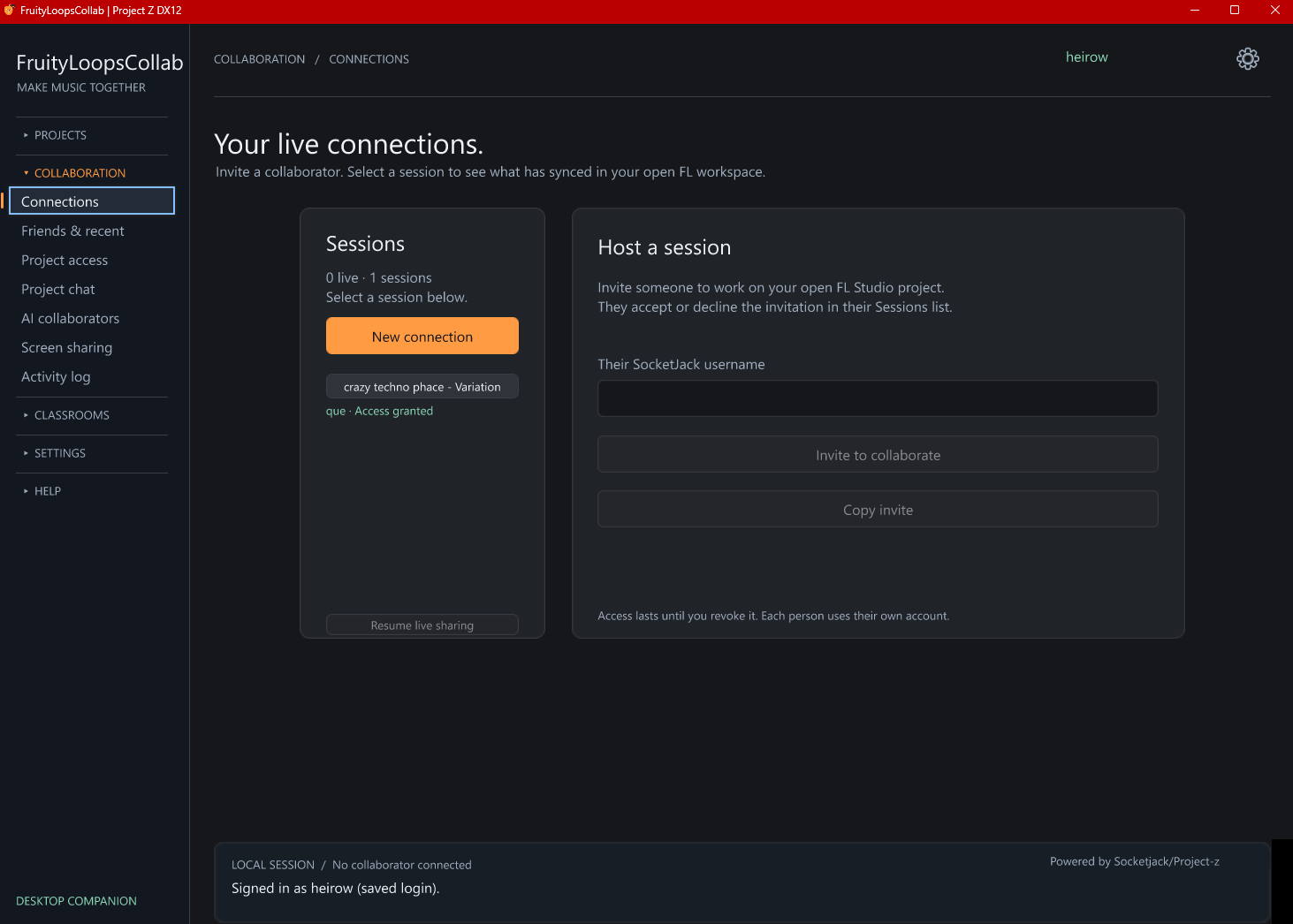Image resolution: width=1293 pixels, height=924 pixels.
Task: Click Resume live sharing button
Action: [422, 625]
